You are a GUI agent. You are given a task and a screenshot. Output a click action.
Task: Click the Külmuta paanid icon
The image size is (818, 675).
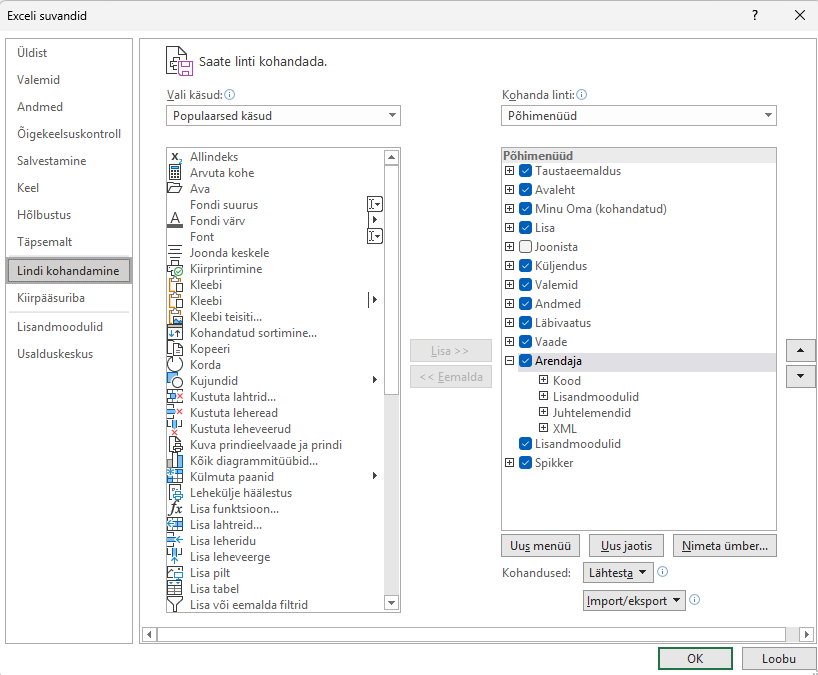[174, 477]
